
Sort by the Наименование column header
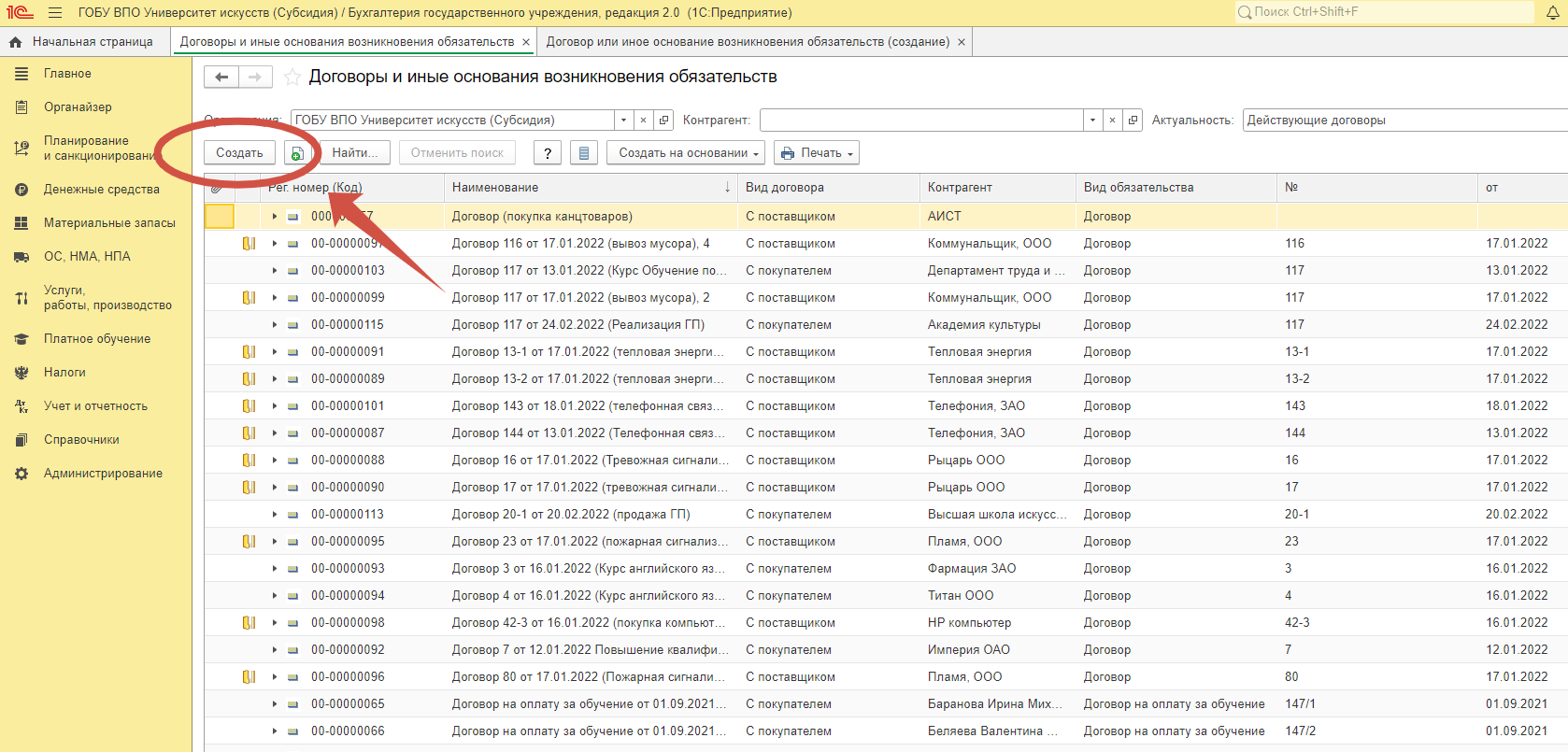coord(591,188)
